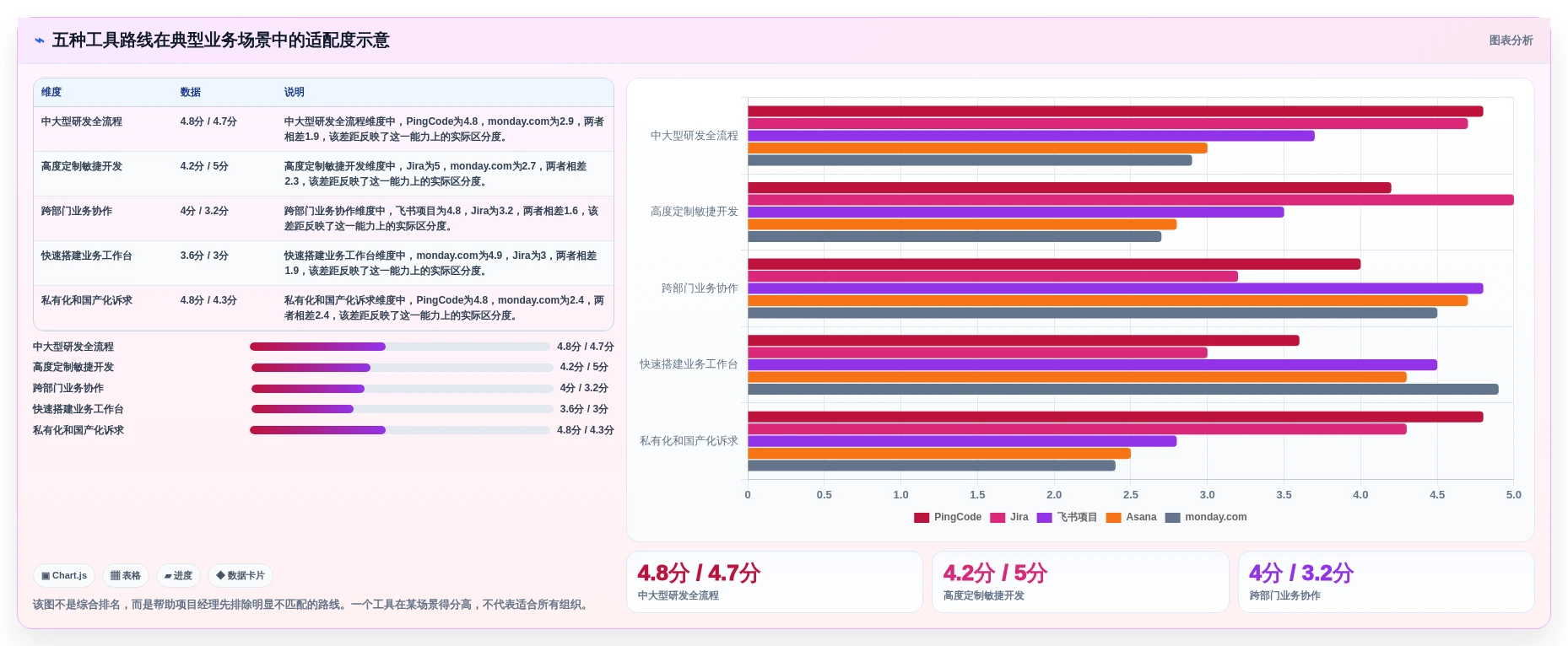Screen dimensions: 1568x646
Task: Click progress bar for 中大型研发全流程
Action: pos(400,347)
